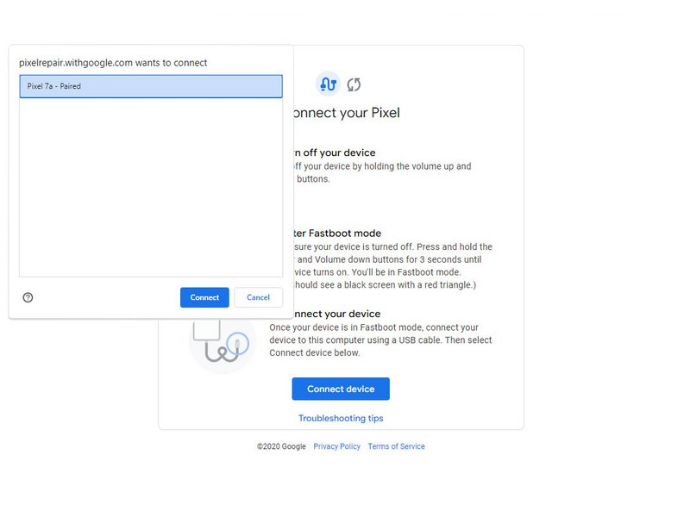This screenshot has width=690, height=517.
Task: Open Troubleshooting tips link
Action: point(340,418)
